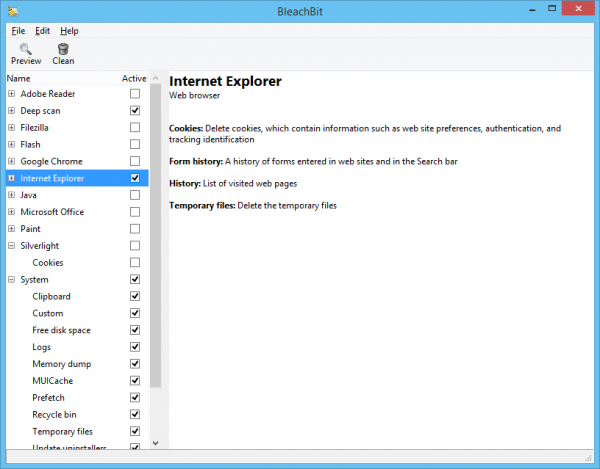Select the Google Chrome row
The height and width of the screenshot is (469, 600).
(77, 161)
